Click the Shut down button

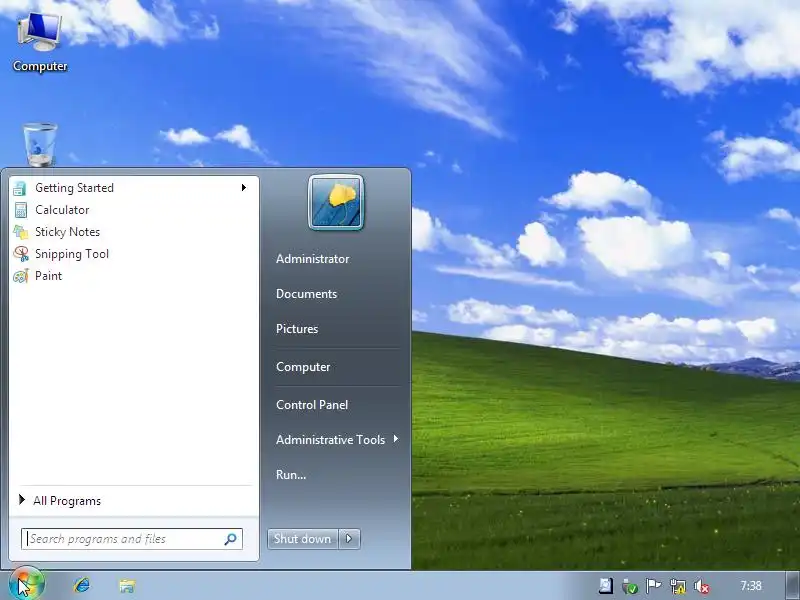(303, 539)
